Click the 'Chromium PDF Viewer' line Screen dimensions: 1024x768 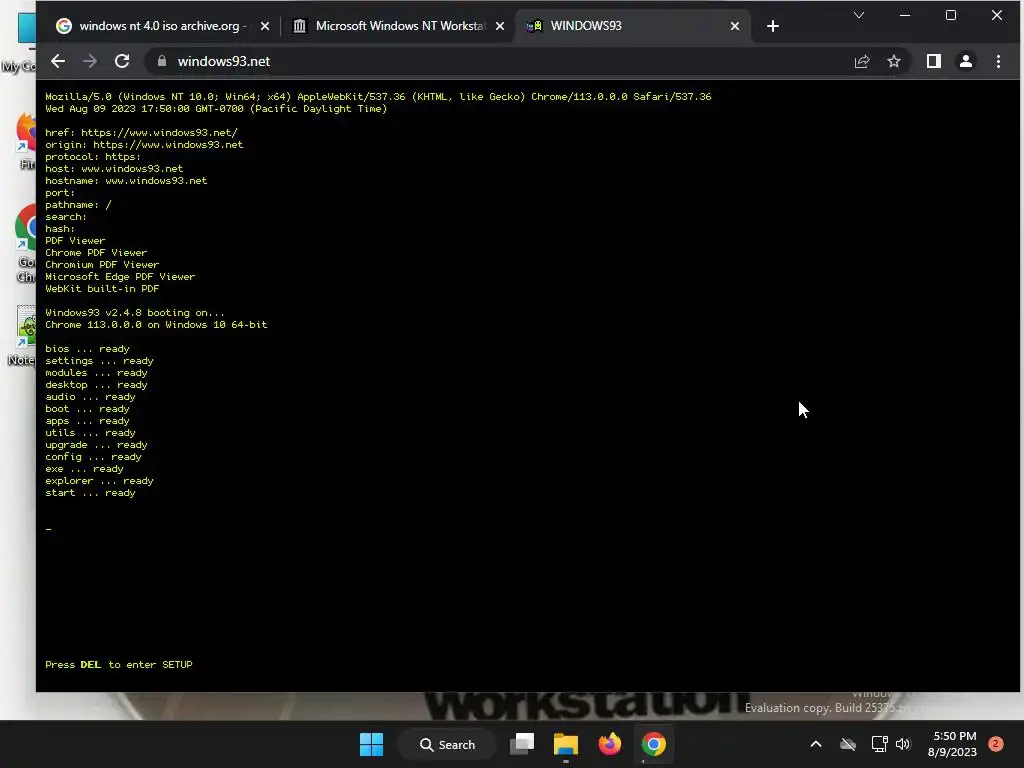pyautogui.click(x=102, y=264)
